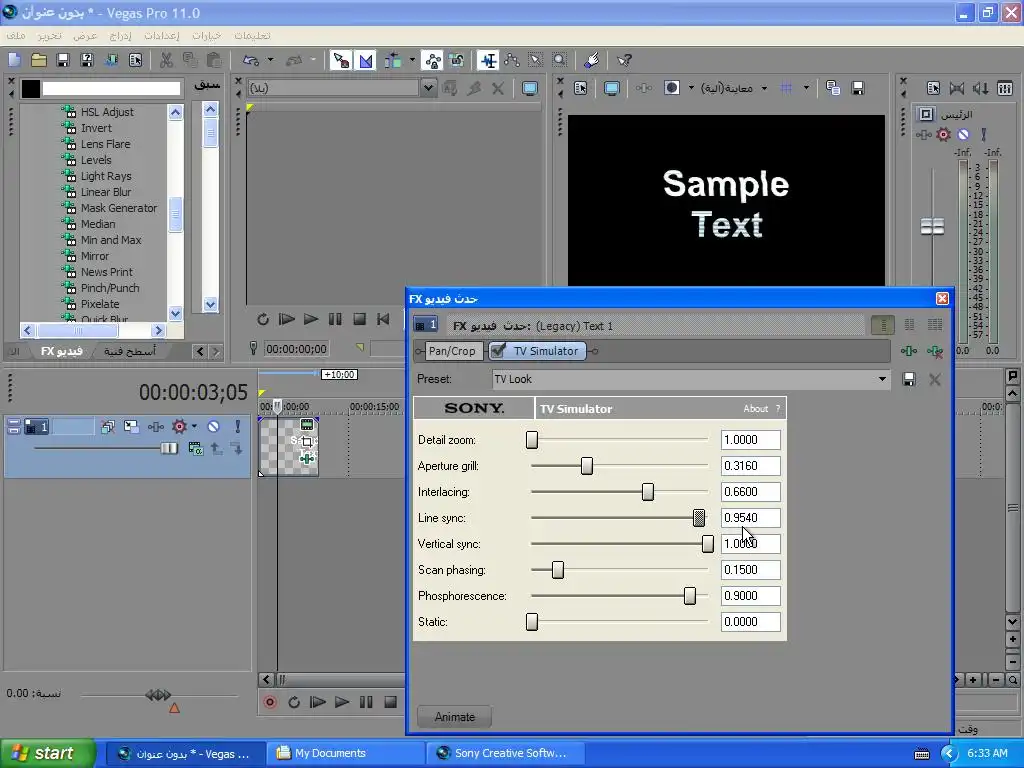Open the تحرير menu
The image size is (1024, 768).
coord(49,36)
